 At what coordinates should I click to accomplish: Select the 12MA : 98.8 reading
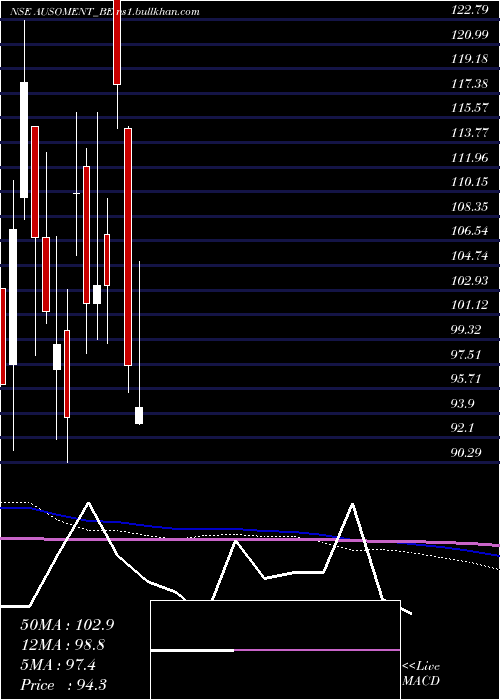63,645
